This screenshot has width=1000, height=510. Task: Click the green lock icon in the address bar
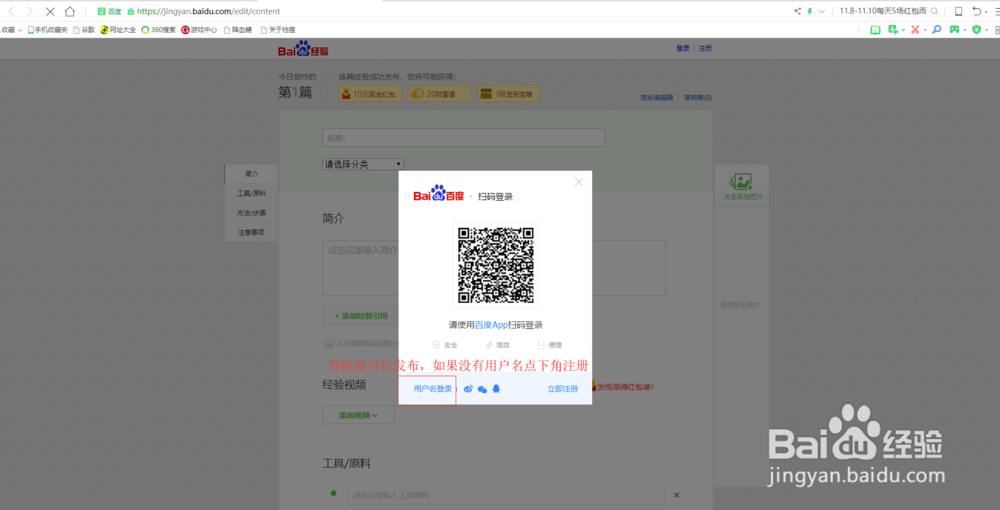pyautogui.click(x=131, y=11)
